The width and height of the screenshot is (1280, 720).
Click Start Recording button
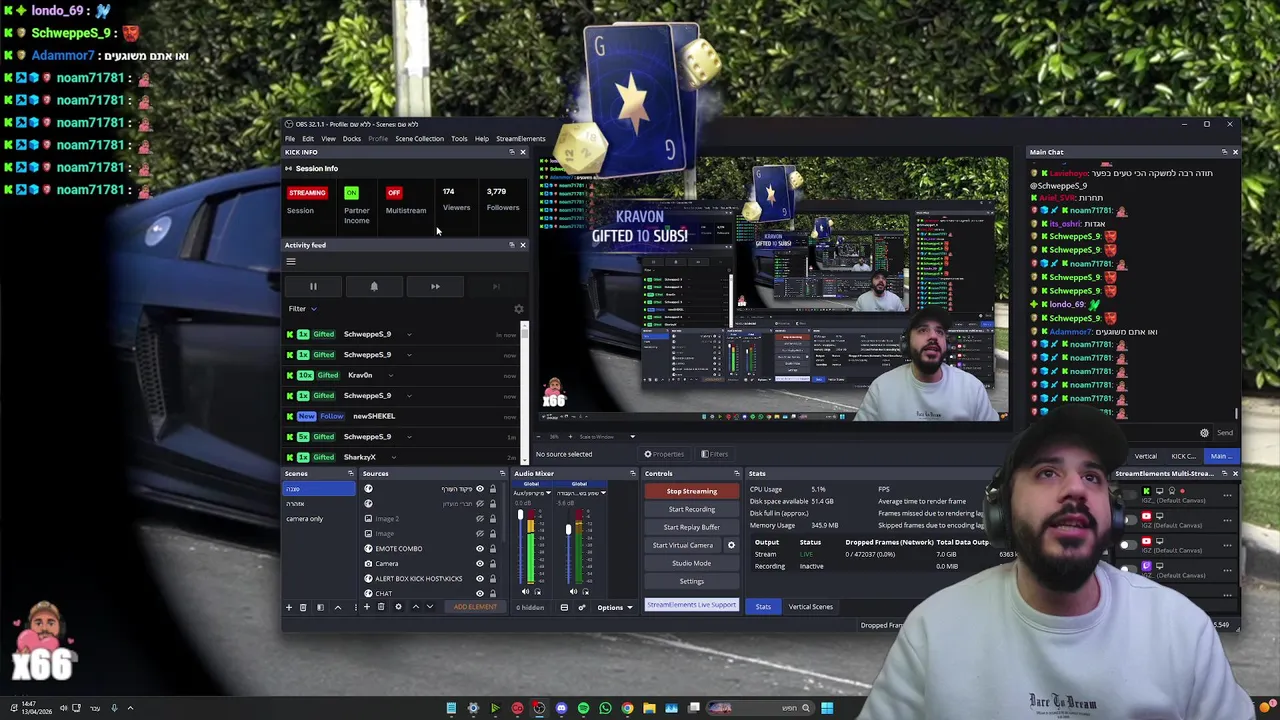tap(692, 509)
